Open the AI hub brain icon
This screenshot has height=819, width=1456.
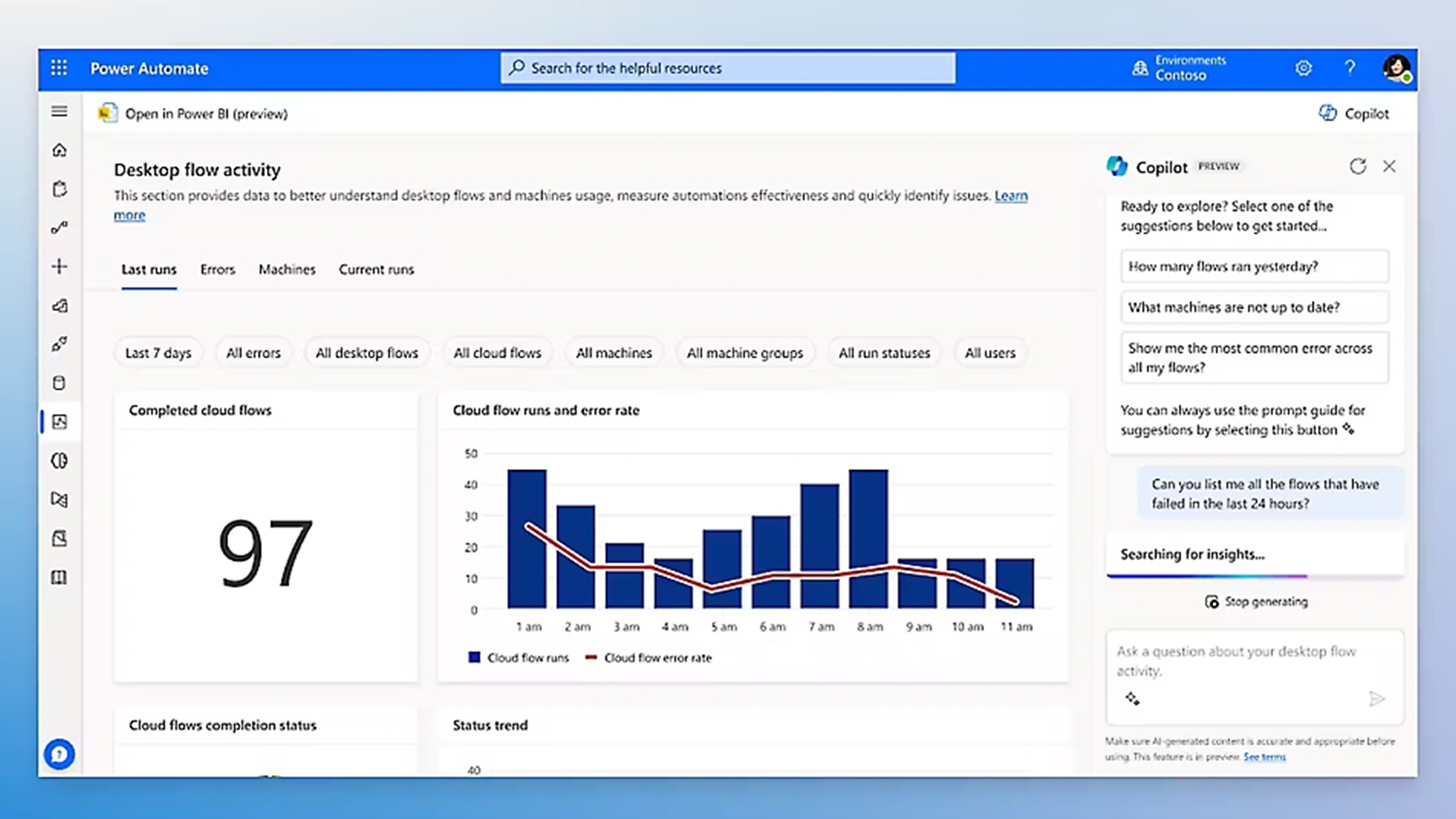click(x=59, y=460)
